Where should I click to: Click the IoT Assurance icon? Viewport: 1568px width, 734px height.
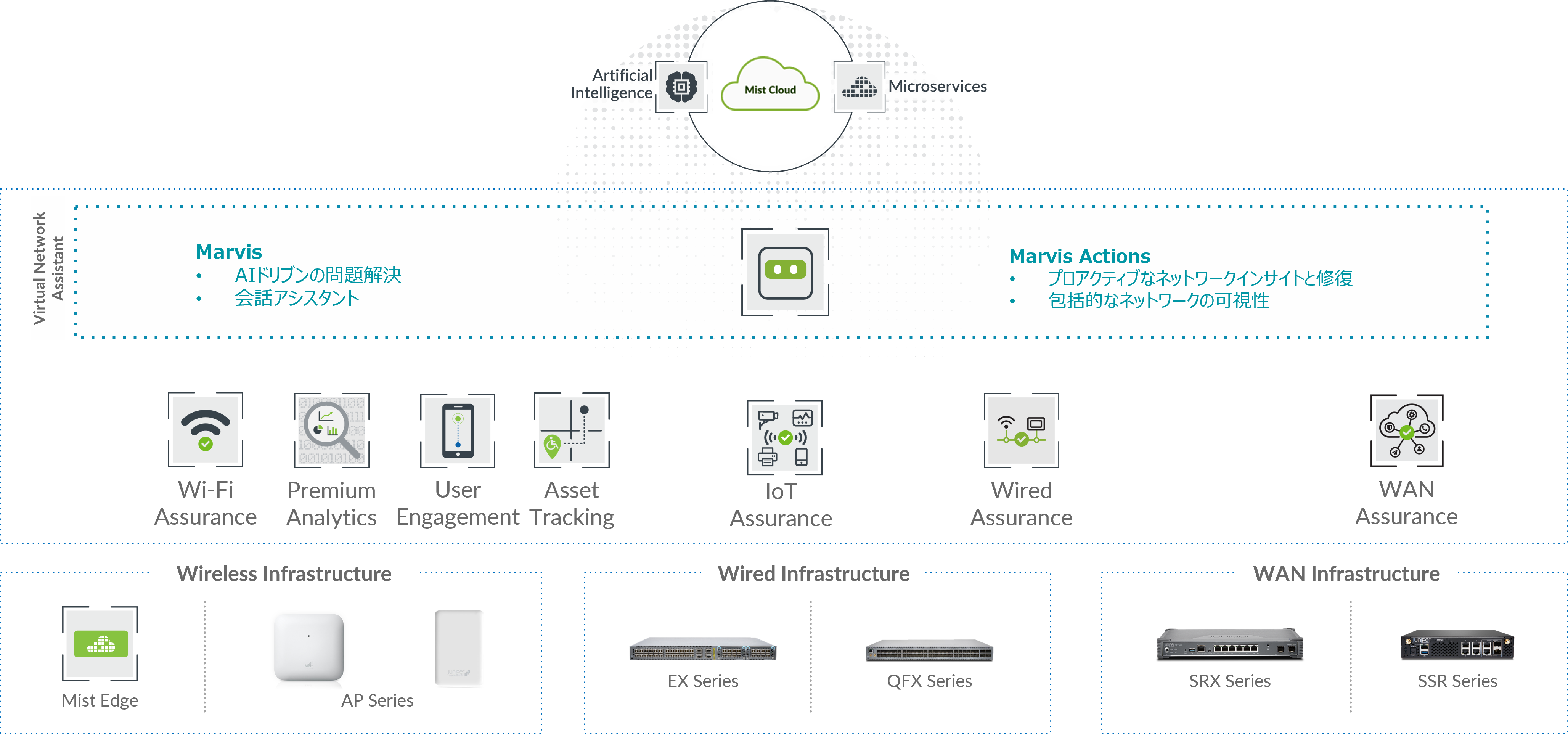click(x=785, y=438)
